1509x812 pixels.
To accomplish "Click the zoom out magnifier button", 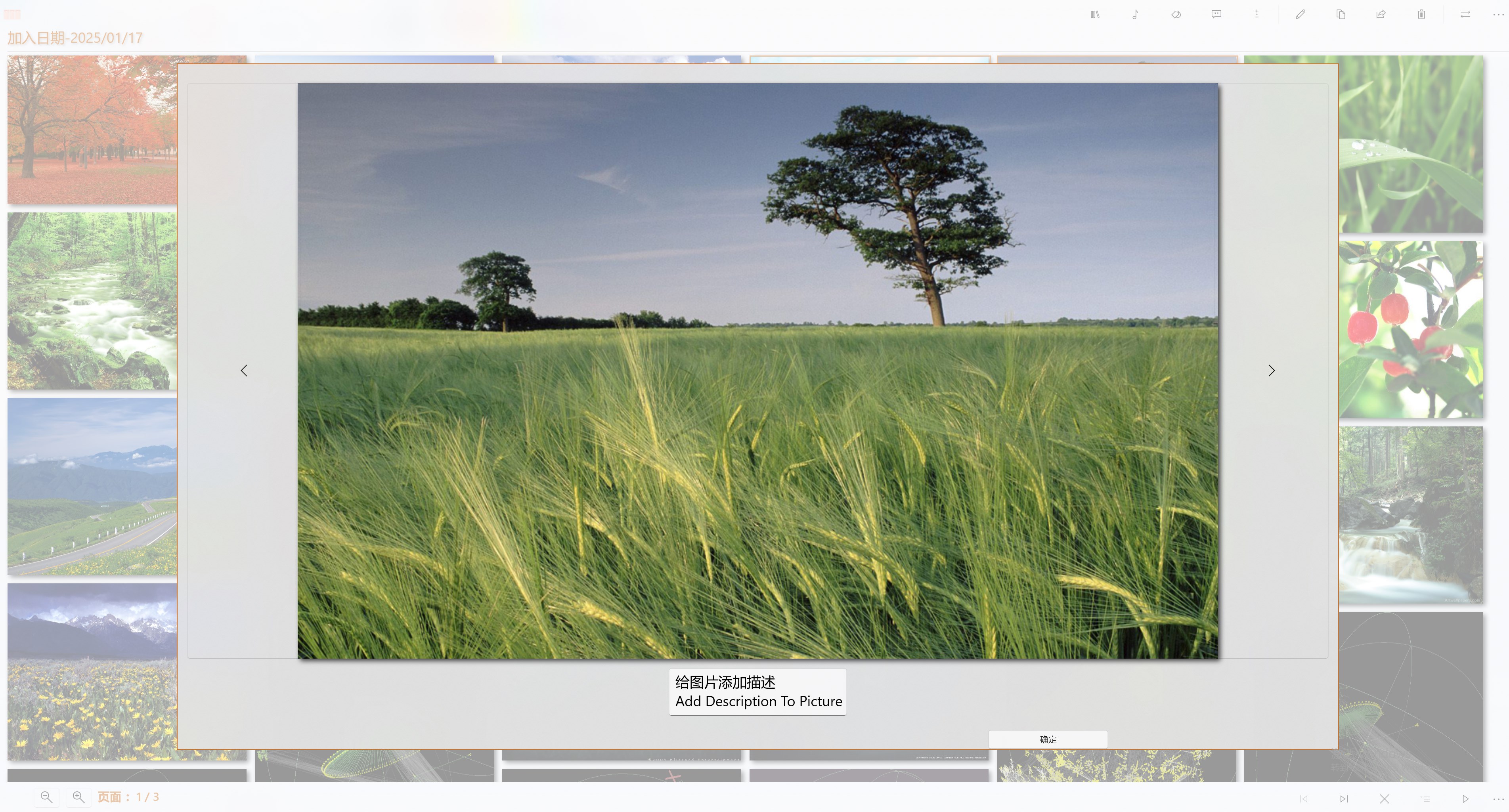I will 46,797.
